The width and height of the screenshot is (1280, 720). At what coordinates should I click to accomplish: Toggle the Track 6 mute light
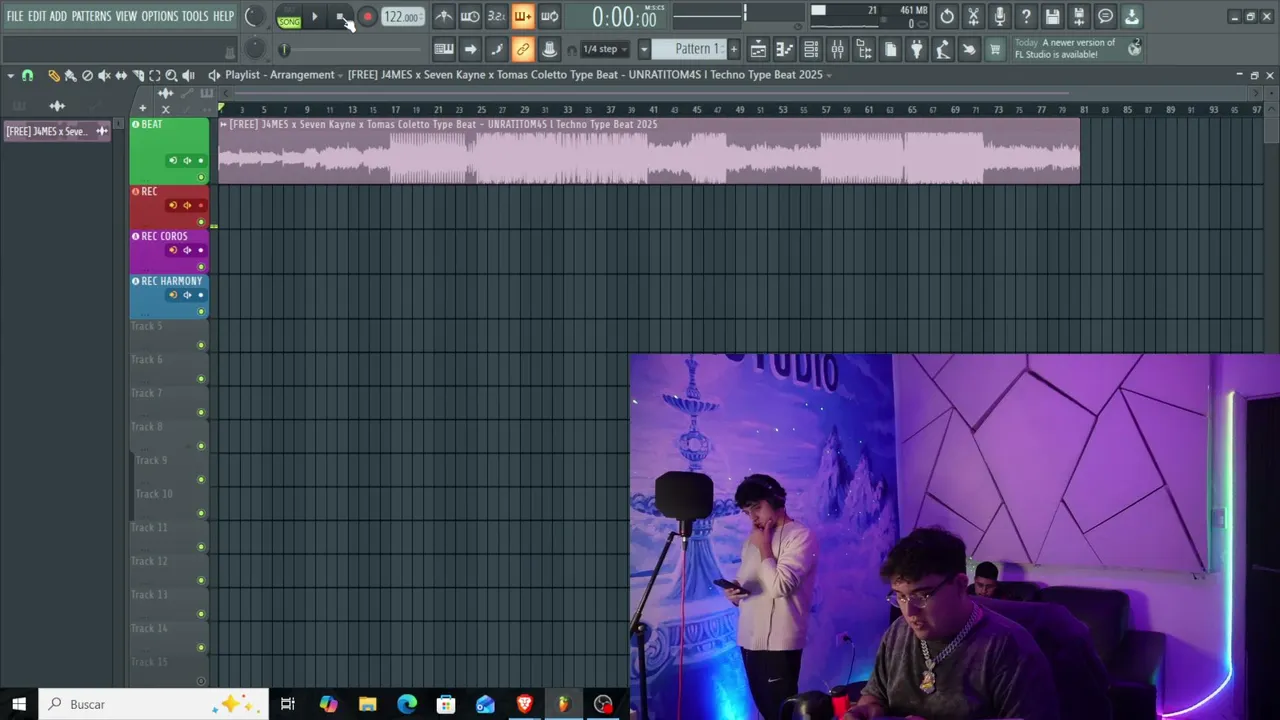201,379
